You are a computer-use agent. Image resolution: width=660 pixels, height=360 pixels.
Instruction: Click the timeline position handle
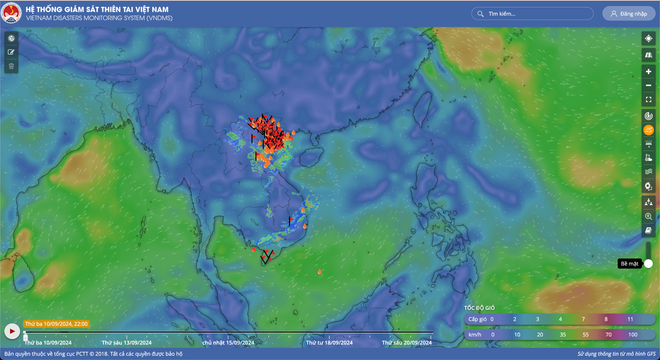pyautogui.click(x=25, y=336)
